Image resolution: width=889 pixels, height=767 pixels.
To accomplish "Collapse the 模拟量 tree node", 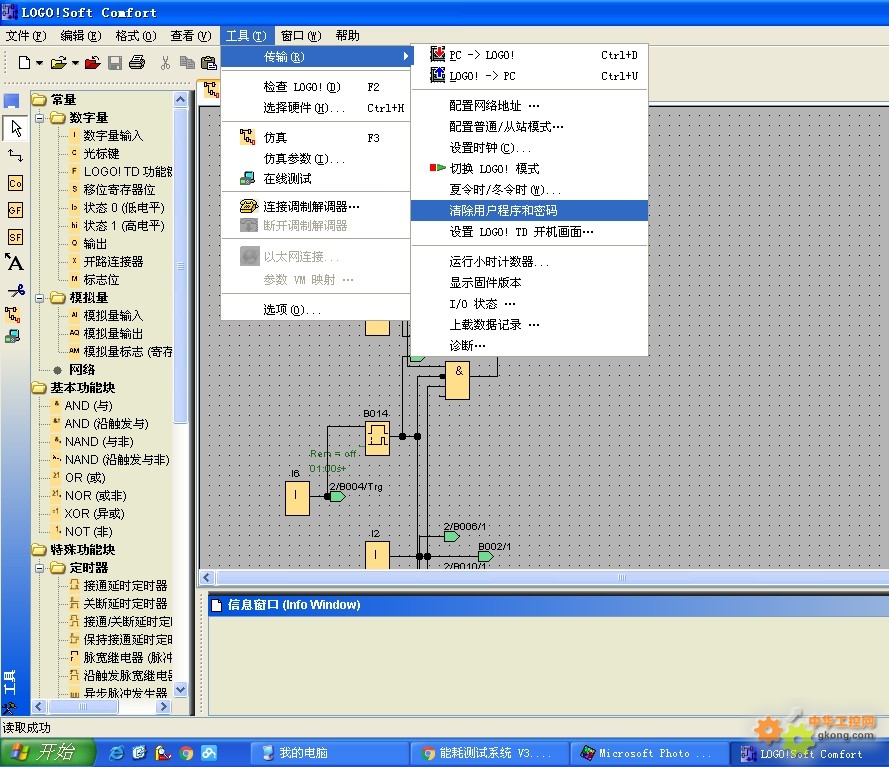I will click(x=40, y=298).
